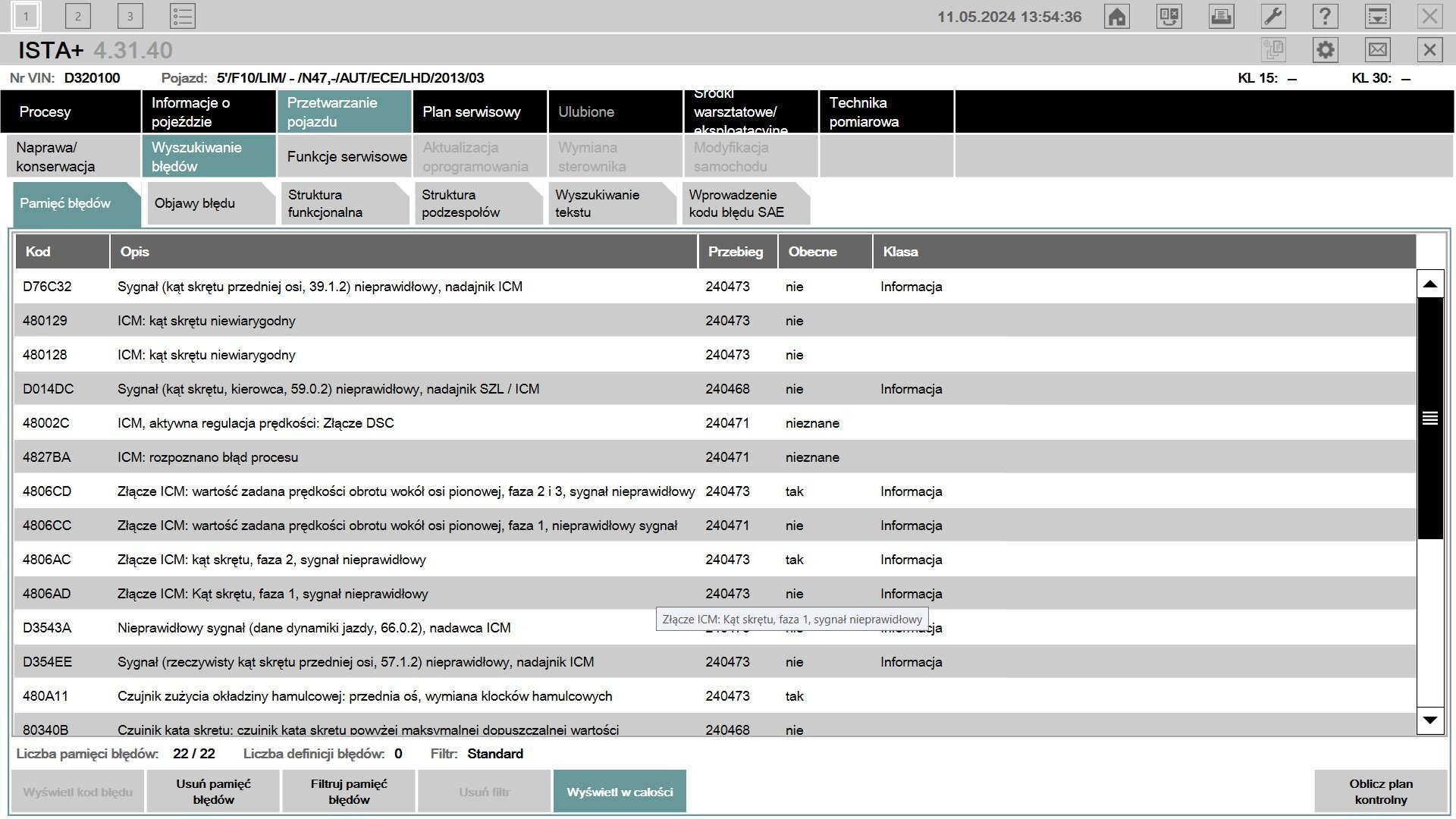Open Informacje o pojeździe menu
1456x819 pixels.
click(x=209, y=111)
